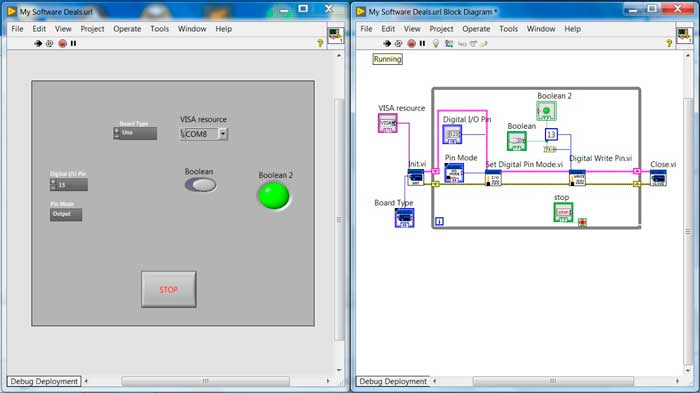Viewport: 700px width, 393px height.
Task: Open Window menu in Block Diagram window
Action: [541, 29]
